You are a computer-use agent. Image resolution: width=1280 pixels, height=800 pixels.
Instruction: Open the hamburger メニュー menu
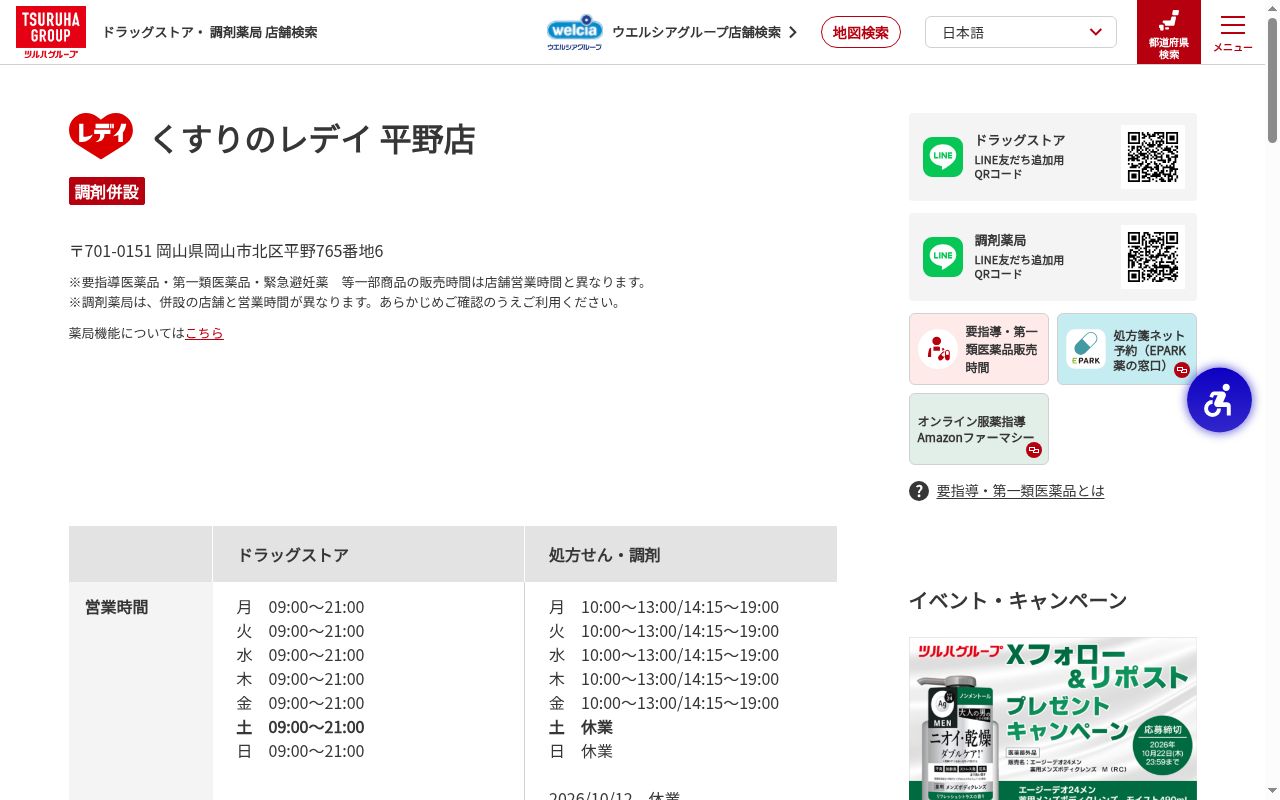point(1232,32)
